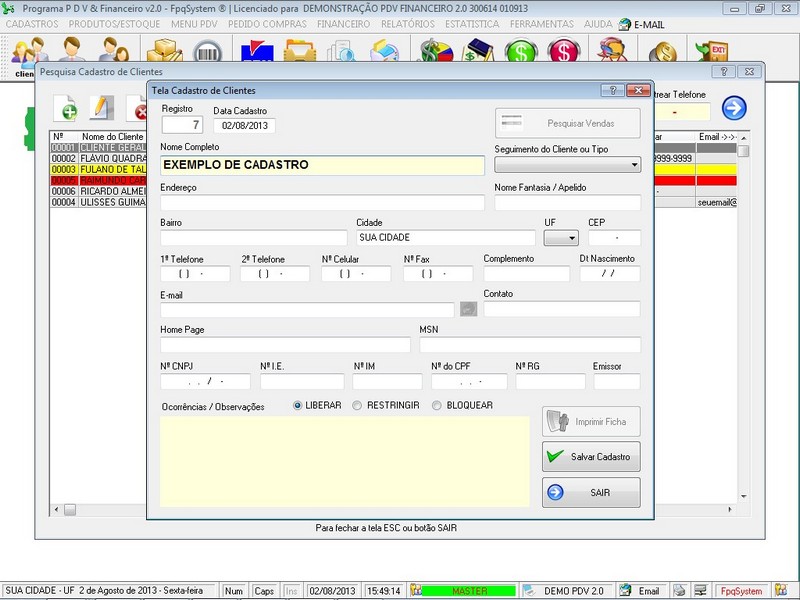Select the BLOQUEAR radio option
800x600 pixels.
point(437,405)
